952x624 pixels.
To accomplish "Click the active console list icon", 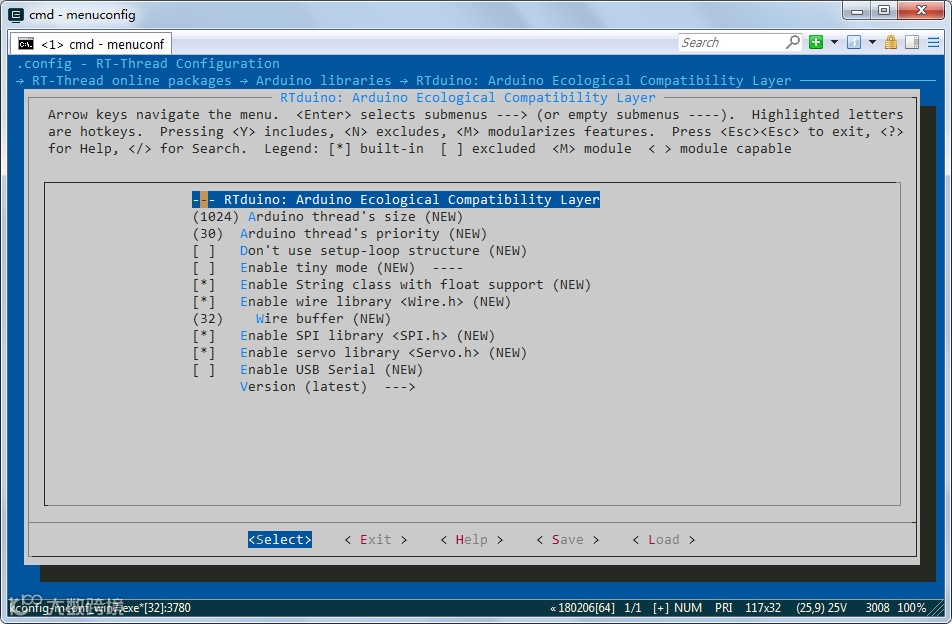I will point(854,42).
